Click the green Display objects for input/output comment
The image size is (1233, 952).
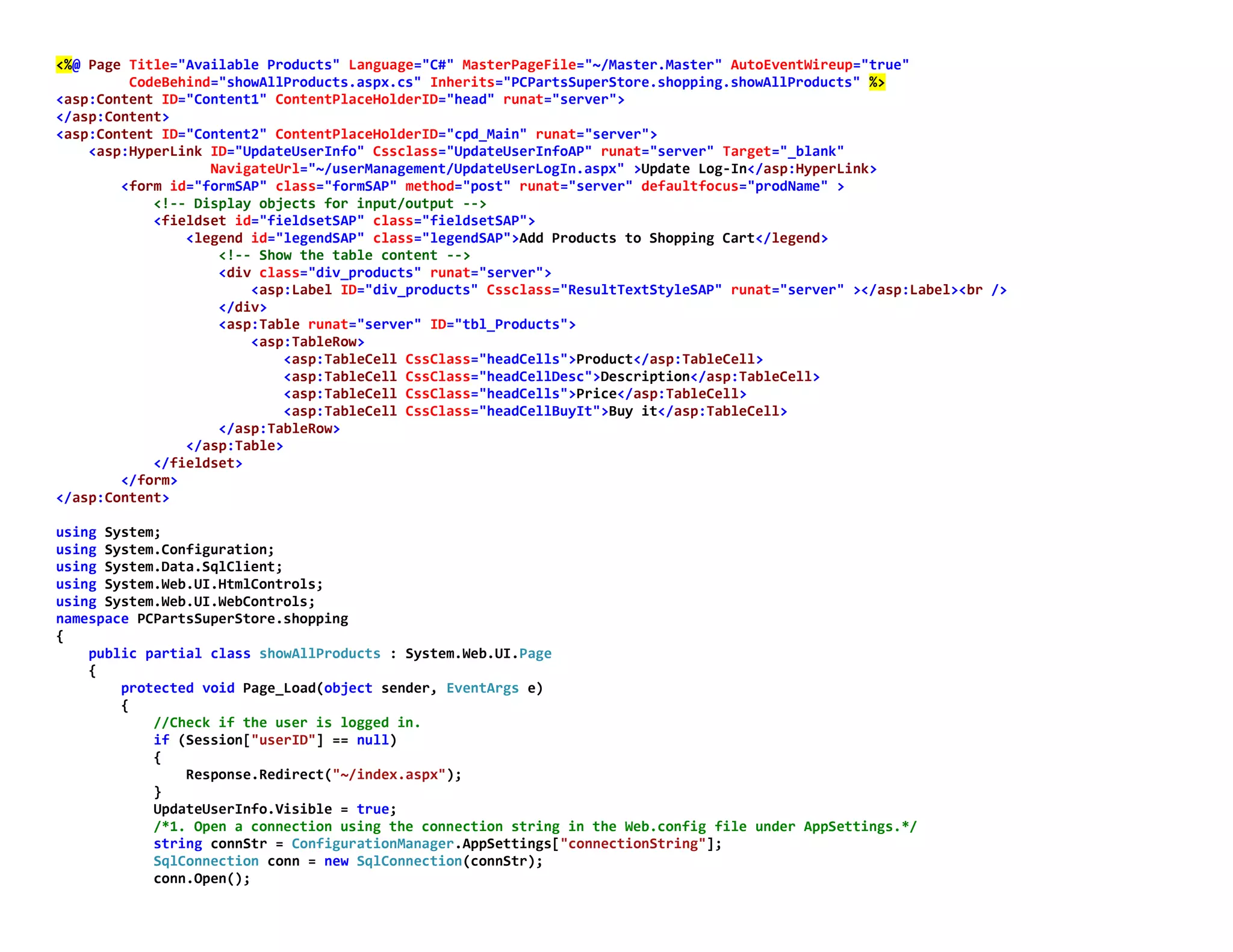tap(320, 204)
